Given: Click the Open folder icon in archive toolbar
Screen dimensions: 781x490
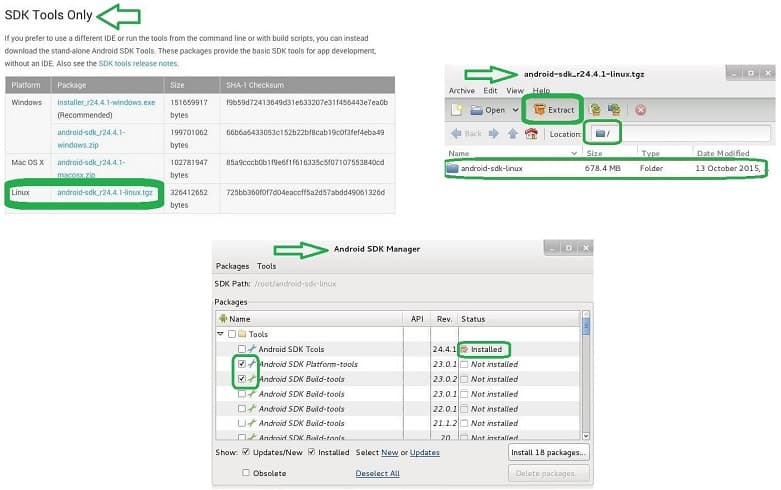Looking at the screenshot, I should 477,110.
